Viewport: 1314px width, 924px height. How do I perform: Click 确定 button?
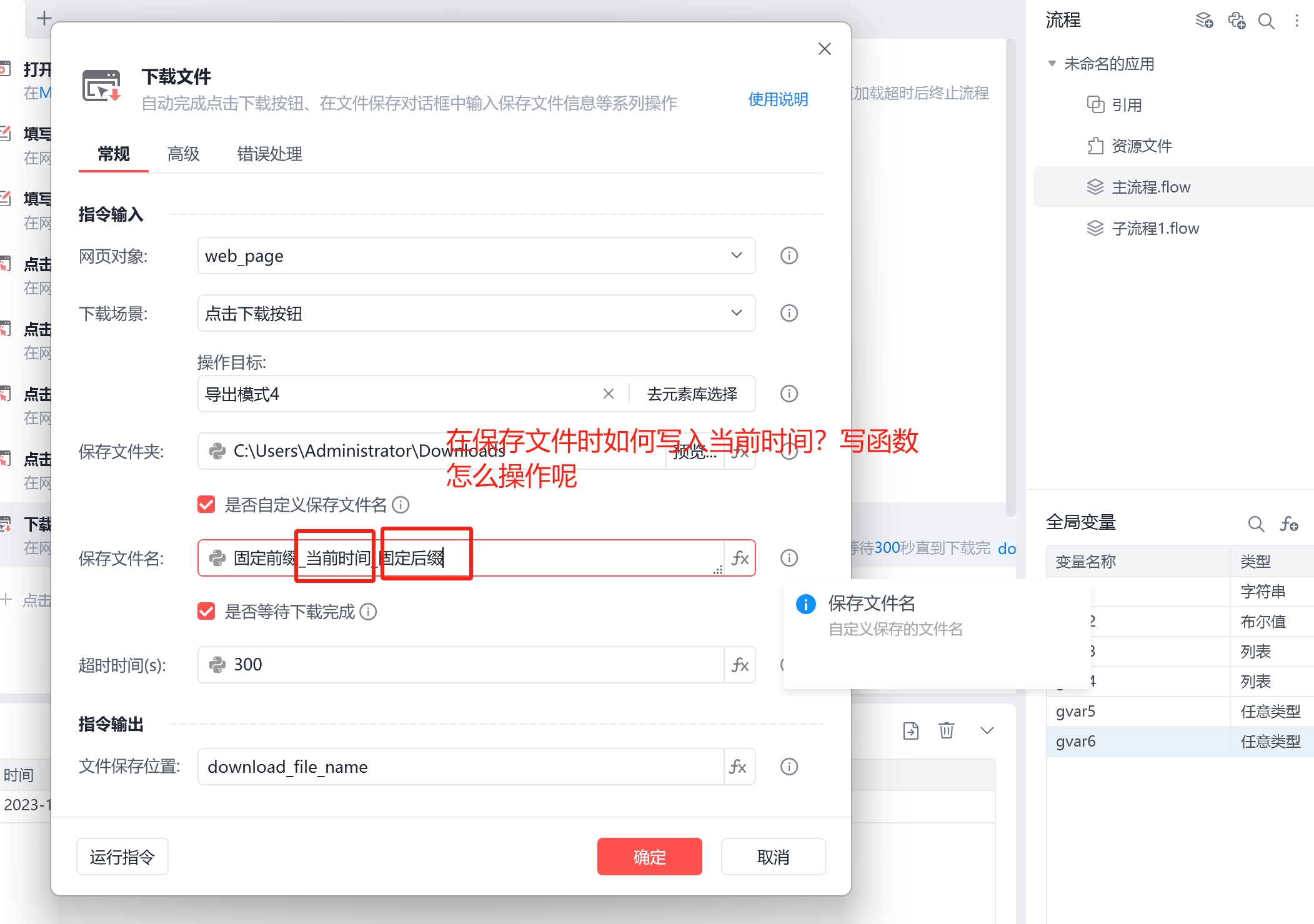649,857
